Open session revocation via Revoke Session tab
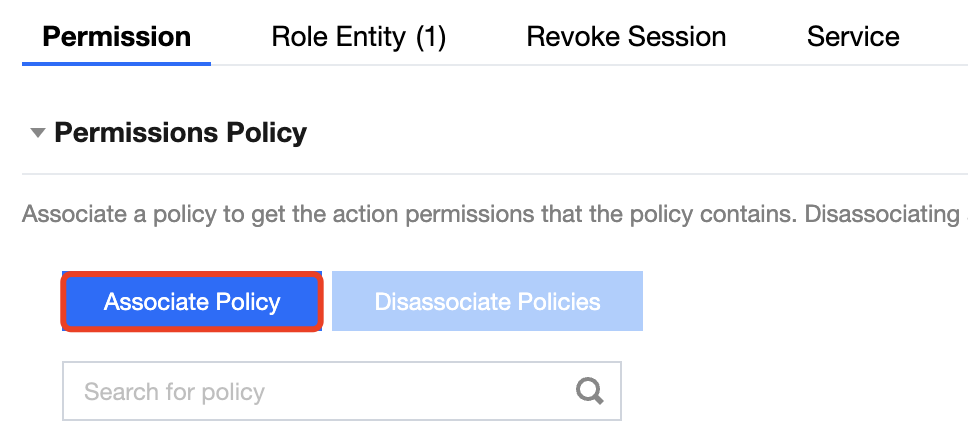Image resolution: width=968 pixels, height=436 pixels. pyautogui.click(x=626, y=37)
